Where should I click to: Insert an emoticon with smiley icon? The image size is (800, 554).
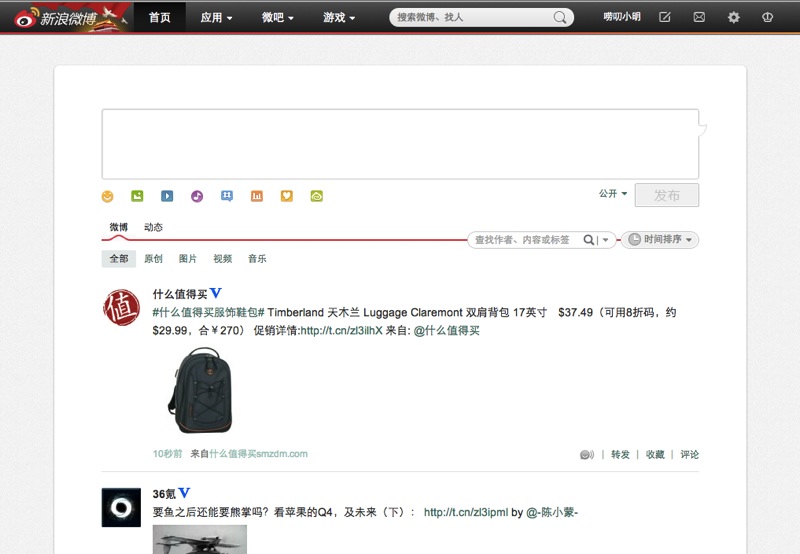pos(108,196)
